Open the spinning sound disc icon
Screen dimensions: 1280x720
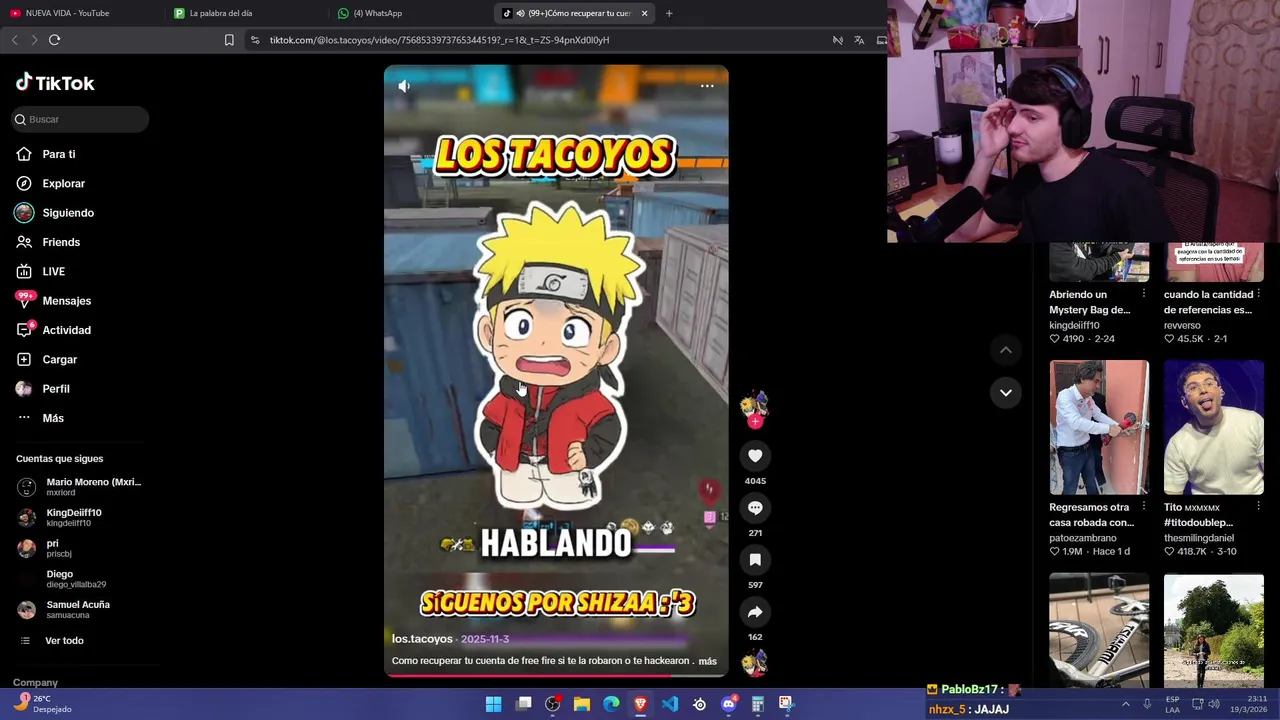coord(755,662)
